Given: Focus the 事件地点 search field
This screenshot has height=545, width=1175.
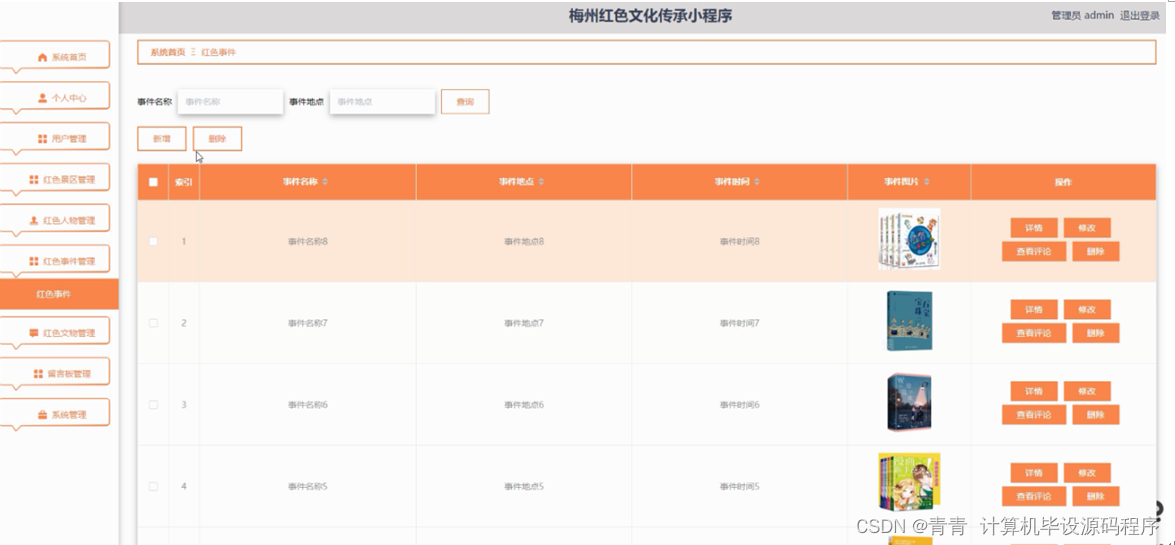Looking at the screenshot, I should (x=382, y=101).
